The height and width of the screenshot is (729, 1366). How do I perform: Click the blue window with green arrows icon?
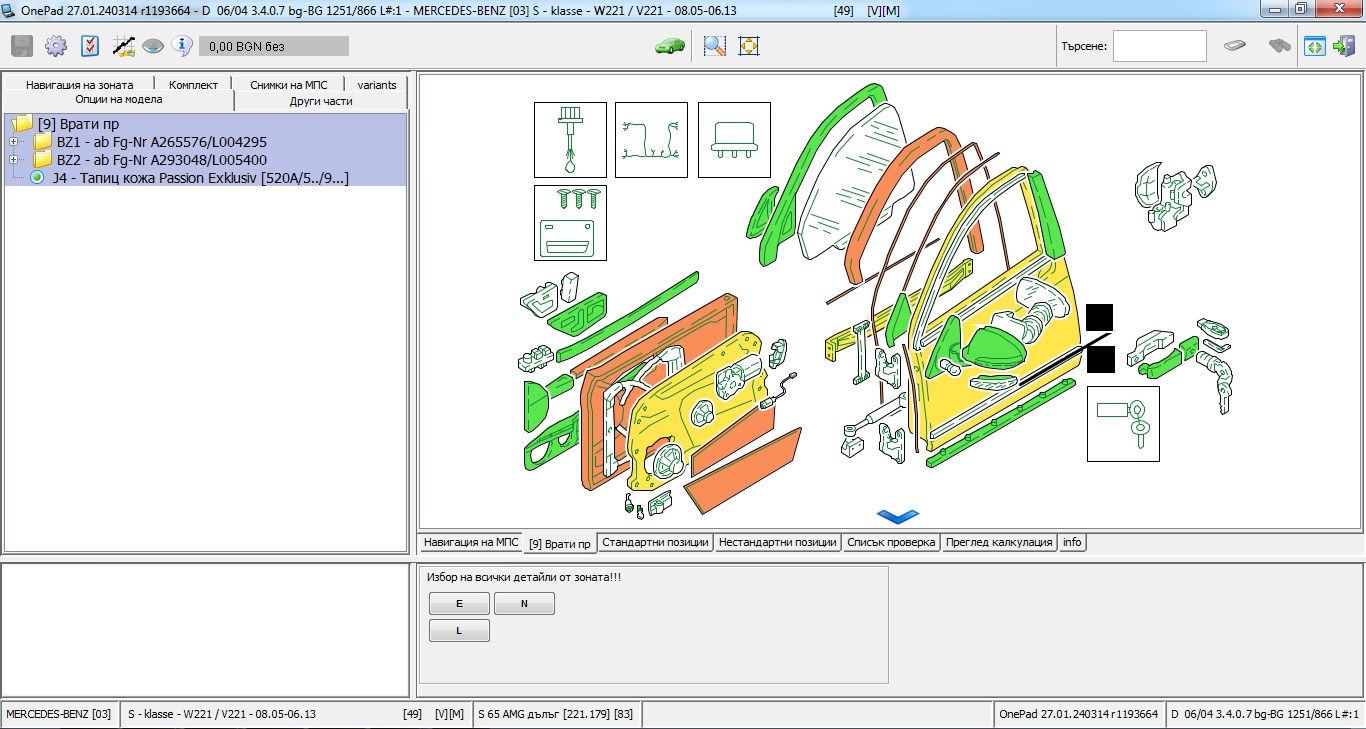point(1315,46)
